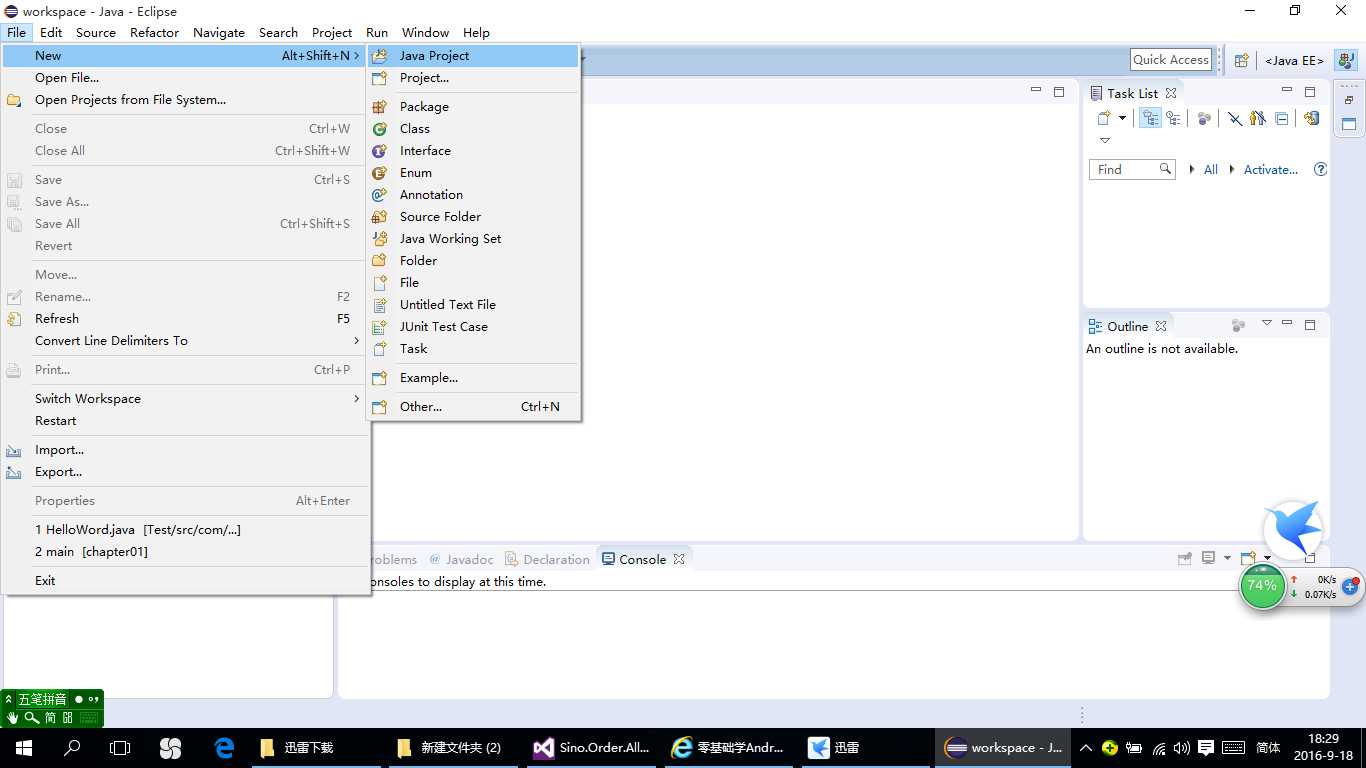Click Display Selected Console icon
Screen dimensions: 1366x768
[x=1208, y=558]
